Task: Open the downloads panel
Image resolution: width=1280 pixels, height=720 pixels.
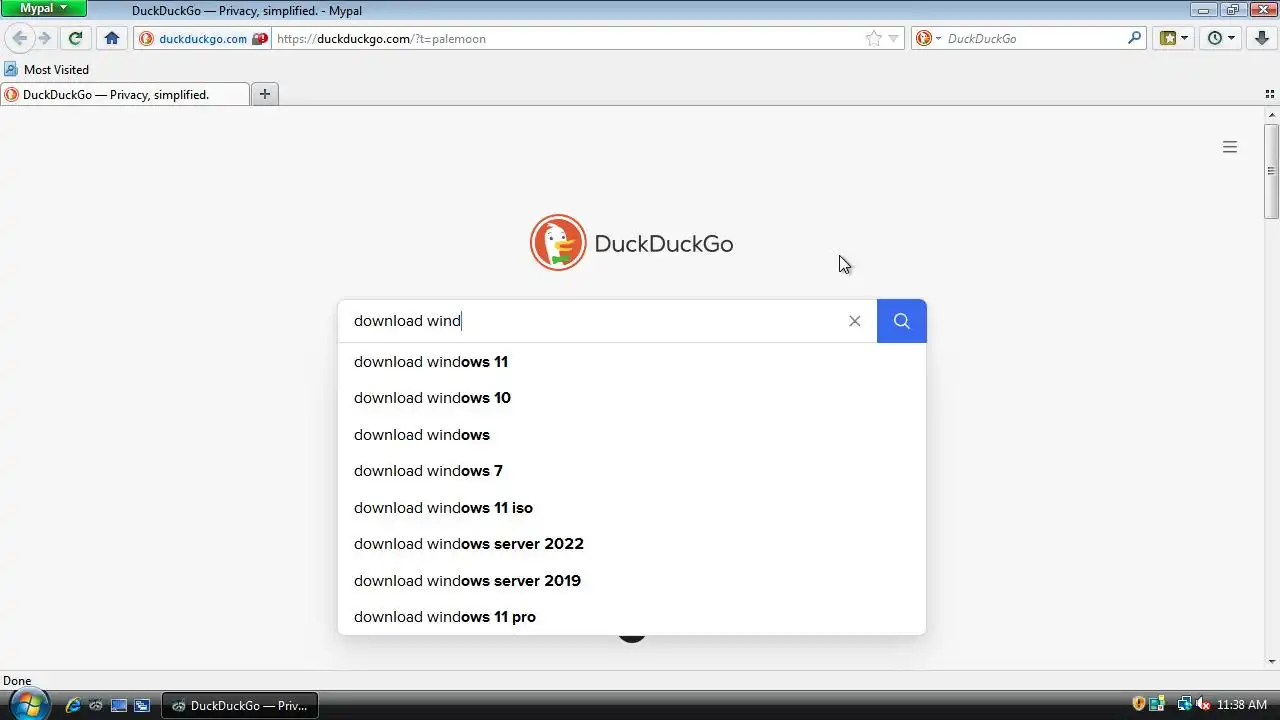Action: pyautogui.click(x=1260, y=38)
